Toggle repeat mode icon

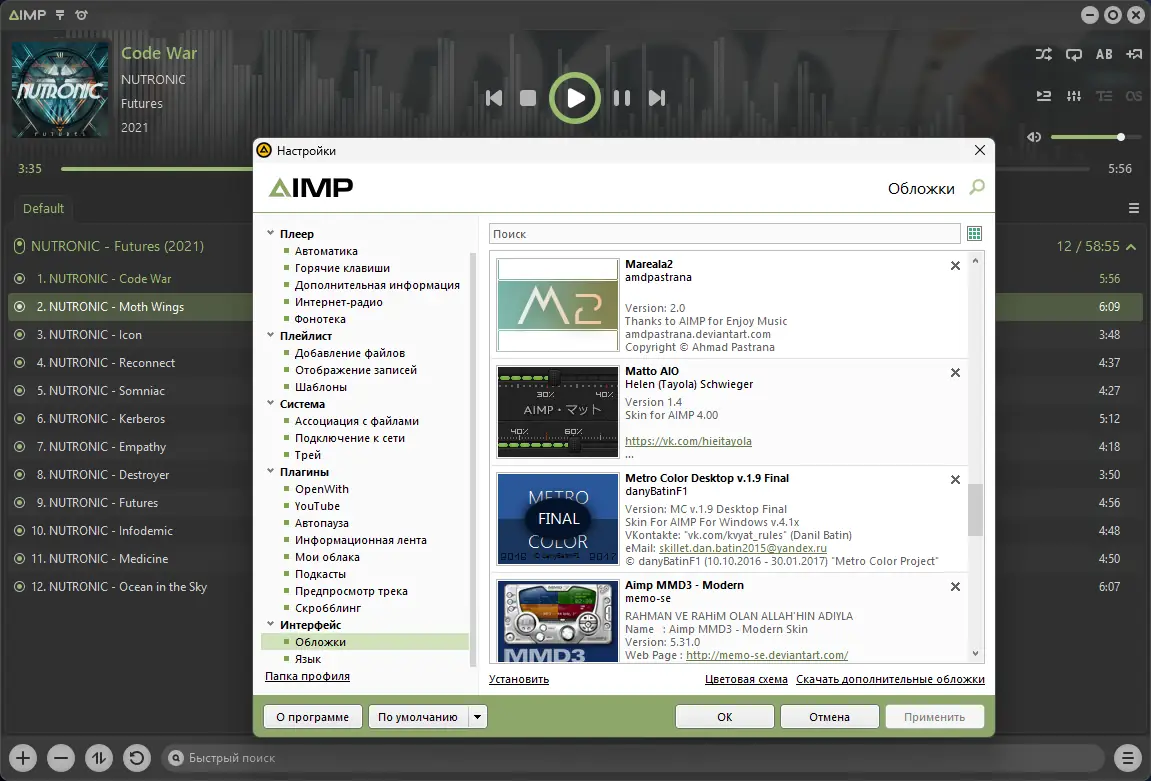(x=1074, y=54)
